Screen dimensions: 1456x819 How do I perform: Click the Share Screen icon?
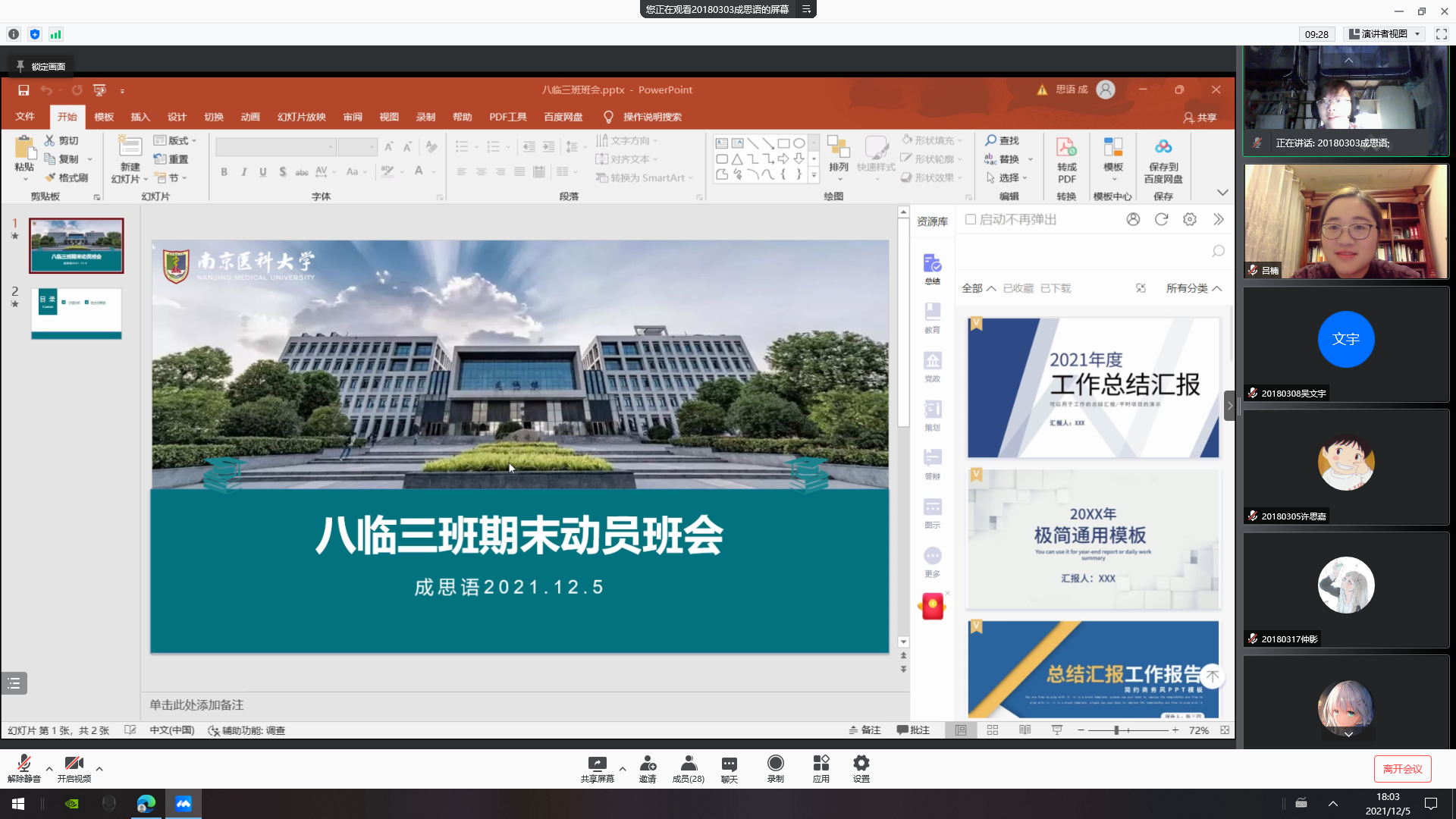pyautogui.click(x=597, y=764)
